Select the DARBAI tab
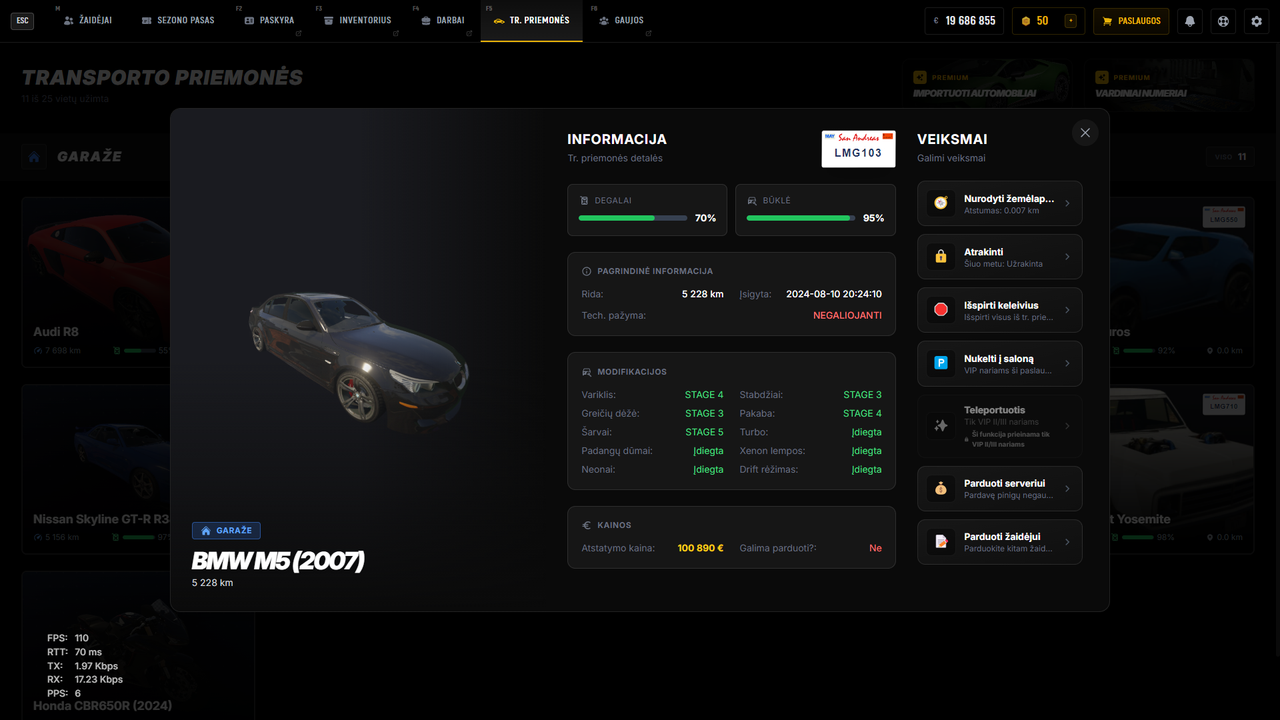Image resolution: width=1280 pixels, height=720 pixels. (443, 20)
